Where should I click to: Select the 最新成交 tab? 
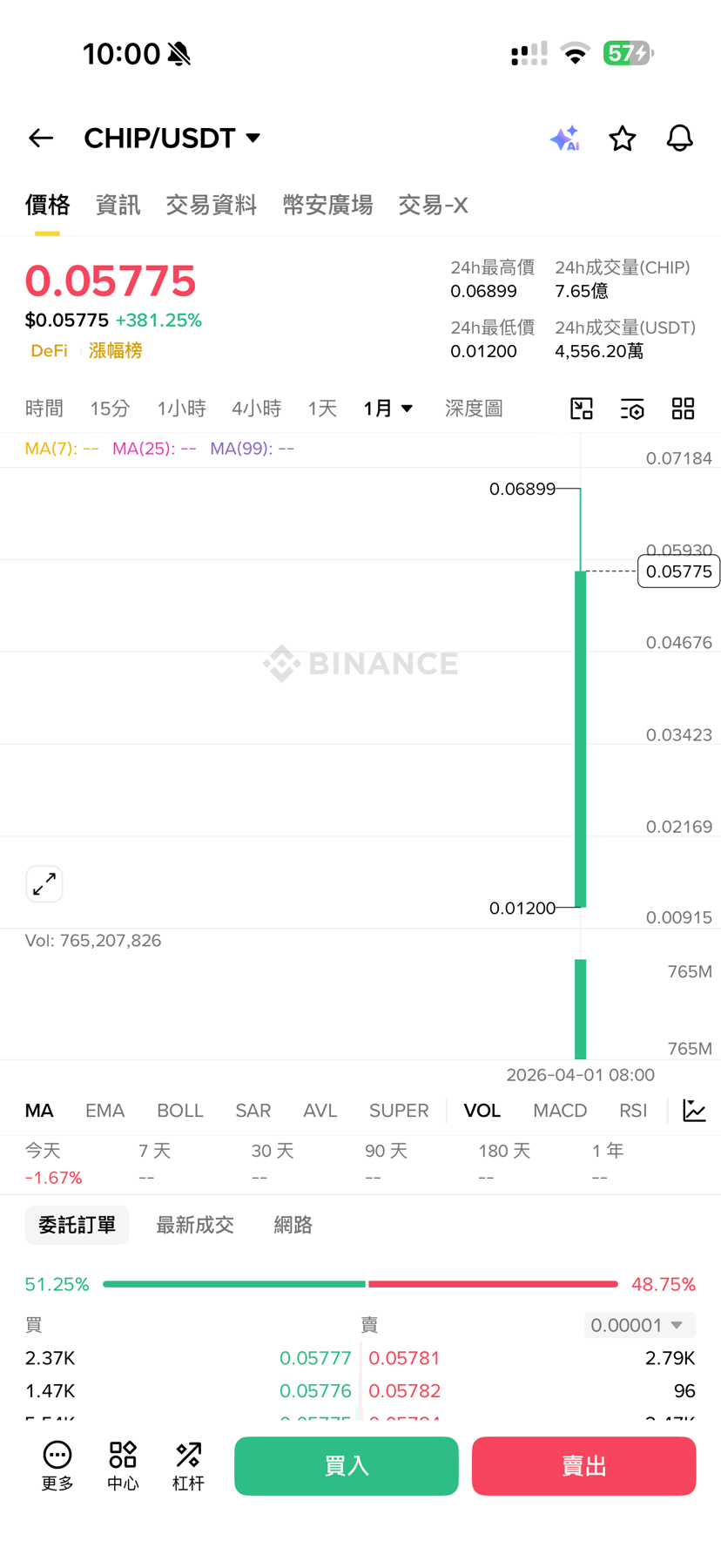[195, 1225]
